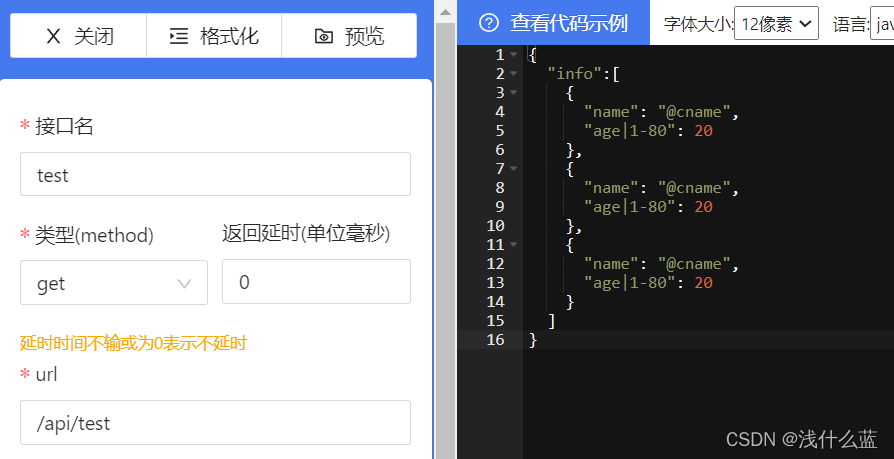Screen dimensions: 894x459
Task: Click the 预览 button label
Action: pos(364,36)
